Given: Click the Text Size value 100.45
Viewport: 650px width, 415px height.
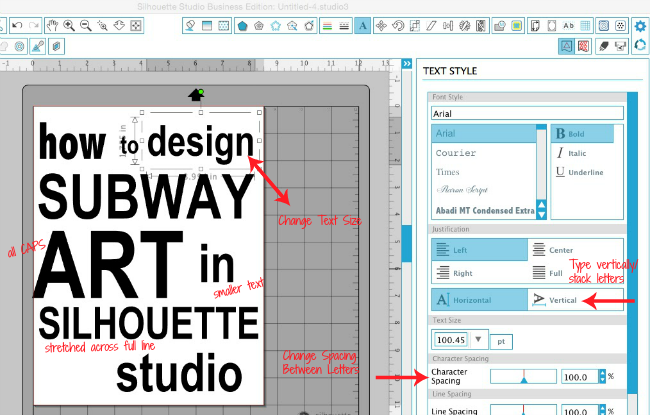Looking at the screenshot, I should (x=451, y=340).
